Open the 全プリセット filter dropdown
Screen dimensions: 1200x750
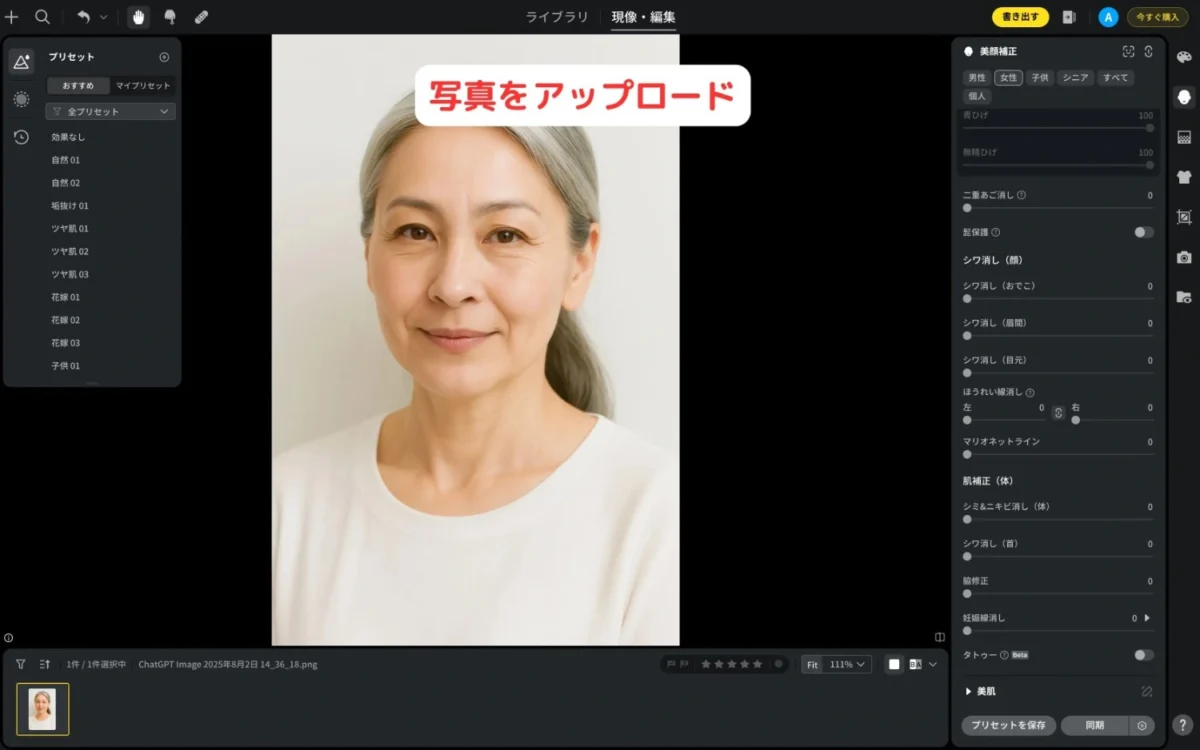[111, 112]
